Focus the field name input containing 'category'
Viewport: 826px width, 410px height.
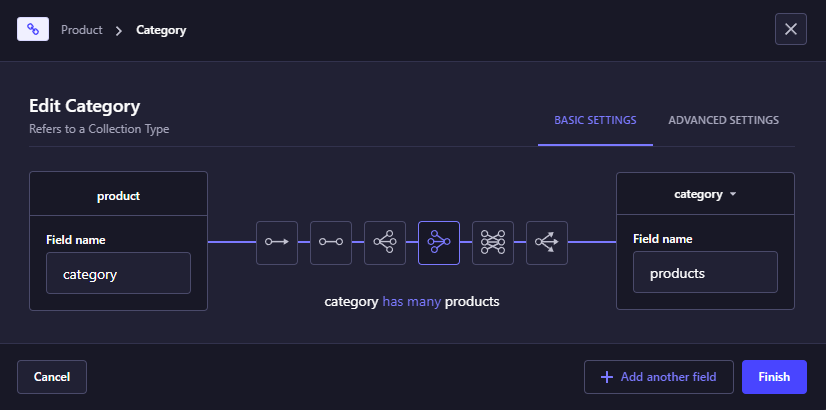[118, 273]
